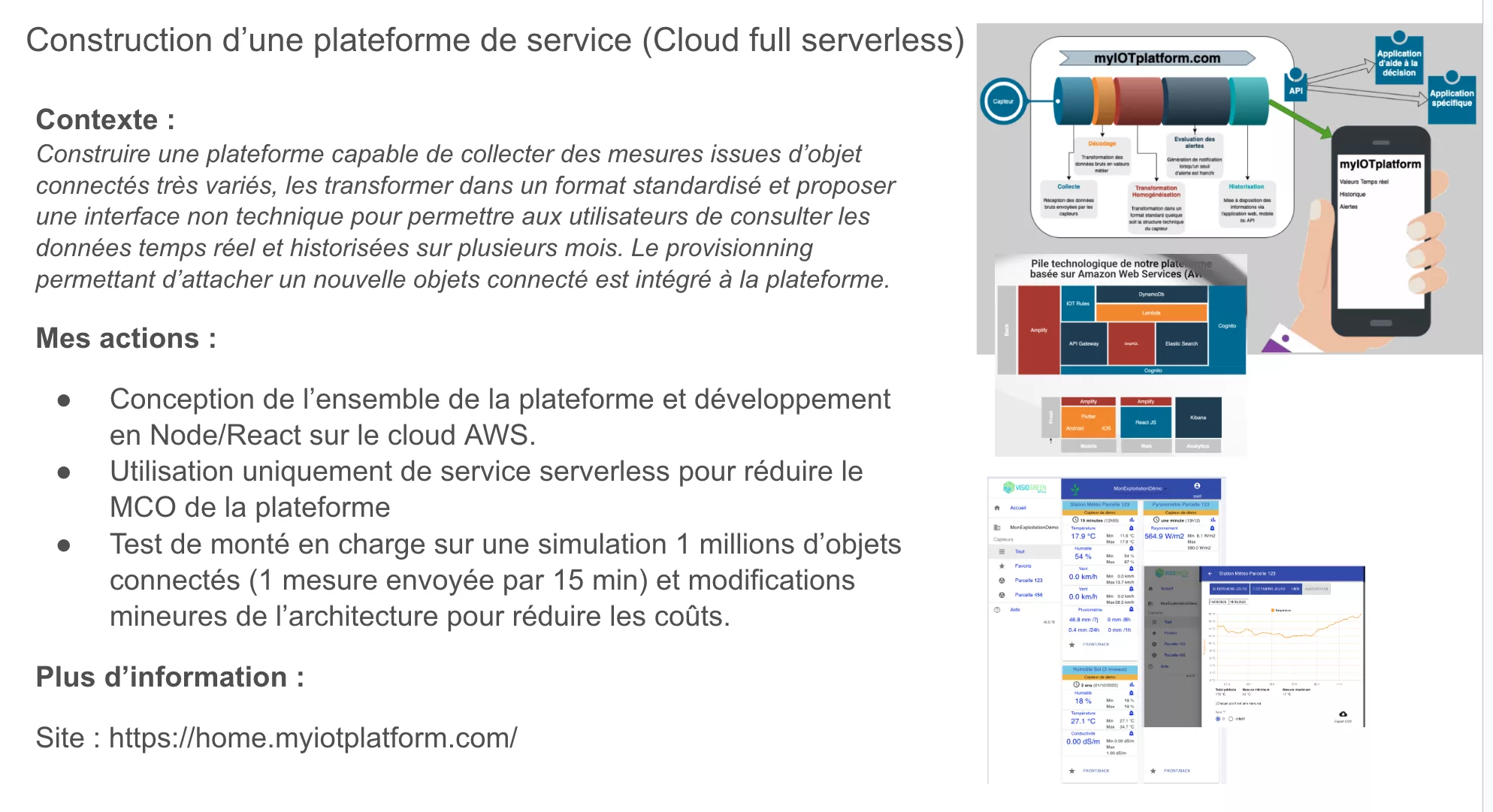
Task: Click the bell icon for Conductivité
Action: pos(1132,733)
